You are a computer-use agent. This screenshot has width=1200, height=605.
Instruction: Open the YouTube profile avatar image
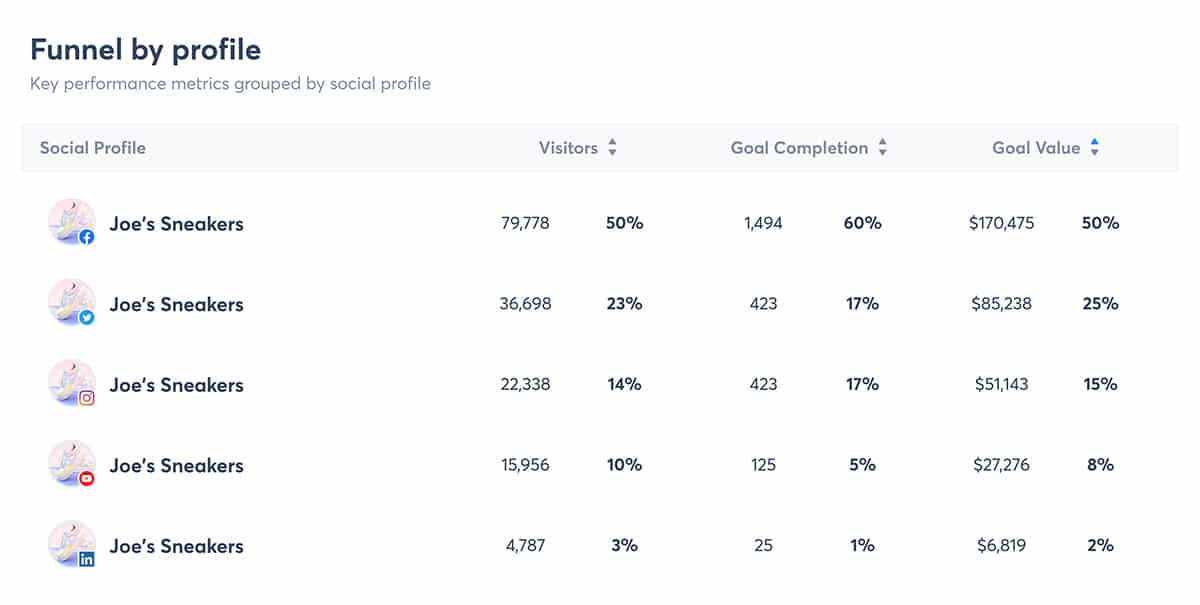coord(70,465)
